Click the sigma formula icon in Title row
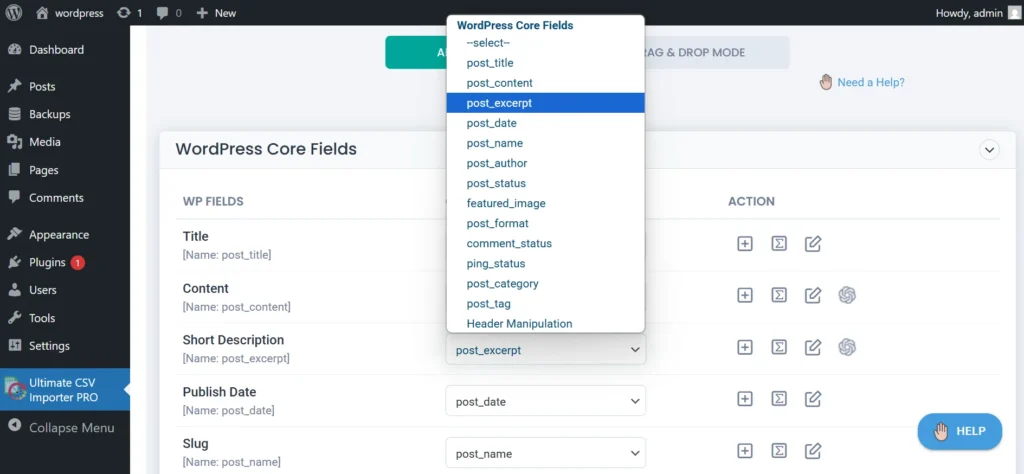1024x474 pixels. pyautogui.click(x=779, y=243)
